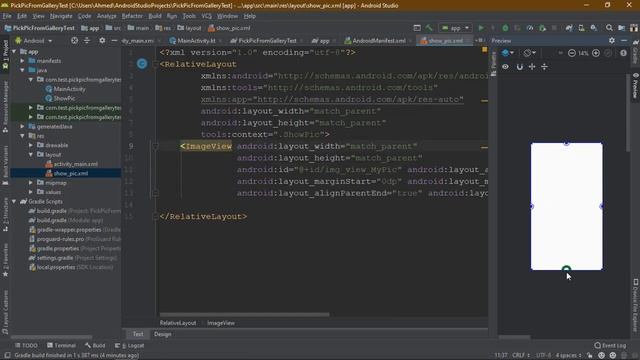The height and width of the screenshot is (360, 640).
Task: Open the design surface dropdown in preview
Action: pos(508,53)
